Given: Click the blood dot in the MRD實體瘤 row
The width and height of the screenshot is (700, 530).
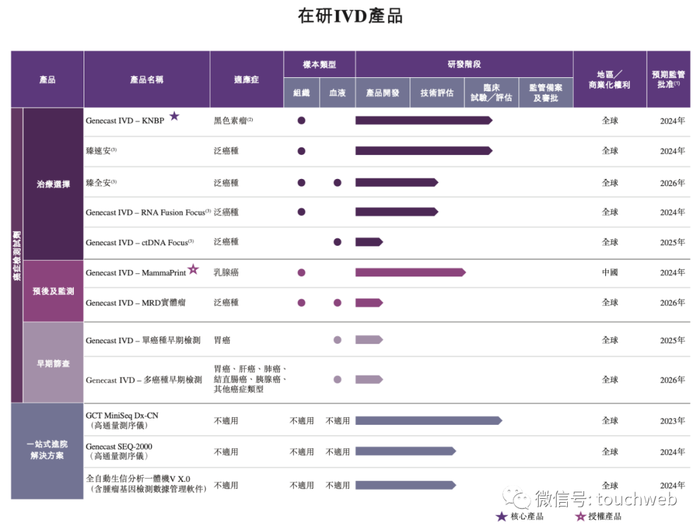Looking at the screenshot, I should point(338,303).
